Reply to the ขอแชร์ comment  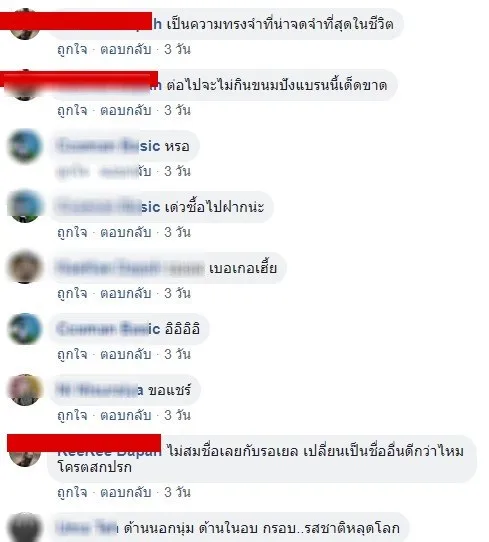[125, 415]
